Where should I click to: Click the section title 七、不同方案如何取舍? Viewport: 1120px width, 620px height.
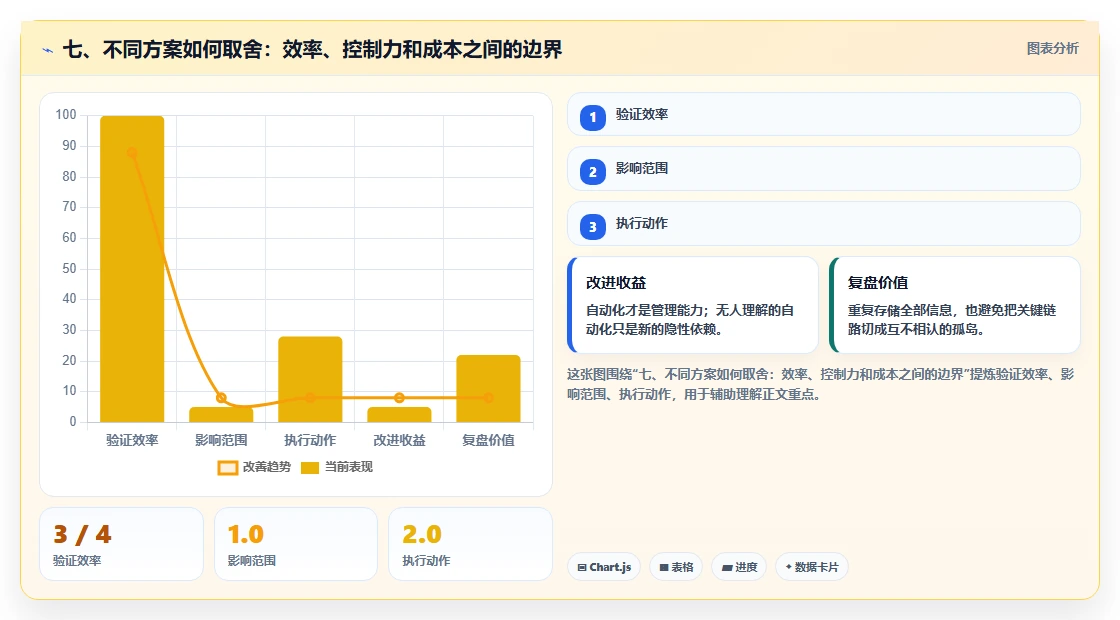[x=313, y=49]
